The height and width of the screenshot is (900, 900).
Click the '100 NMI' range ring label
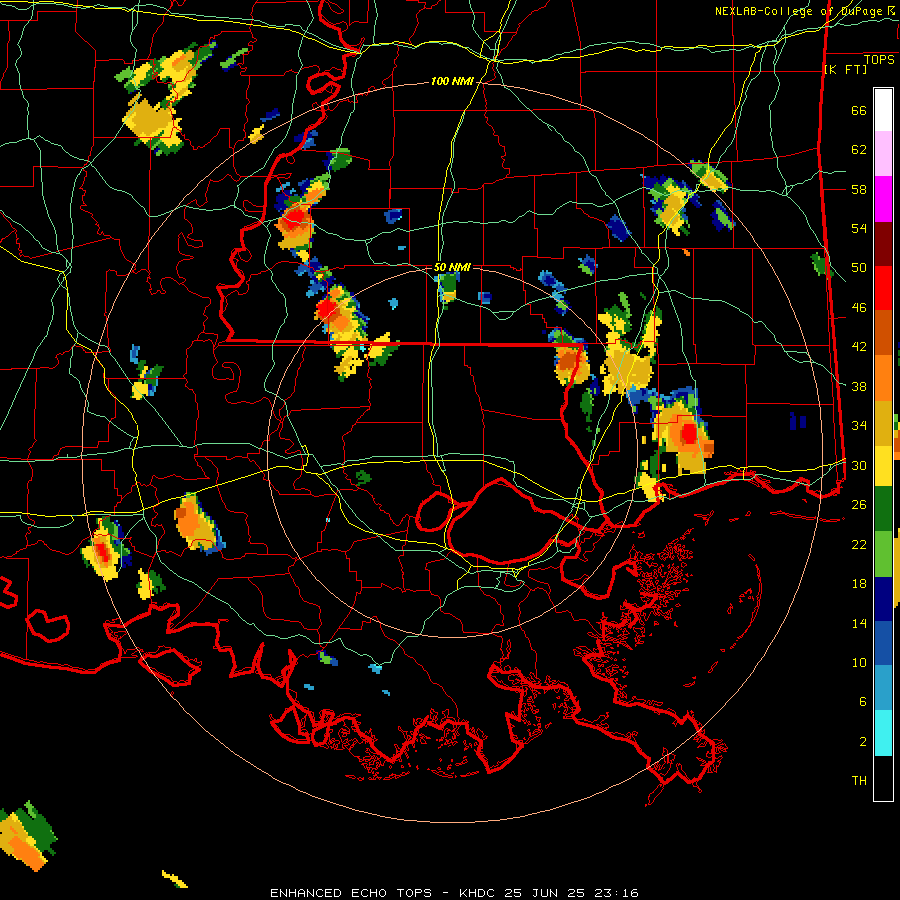click(x=452, y=82)
